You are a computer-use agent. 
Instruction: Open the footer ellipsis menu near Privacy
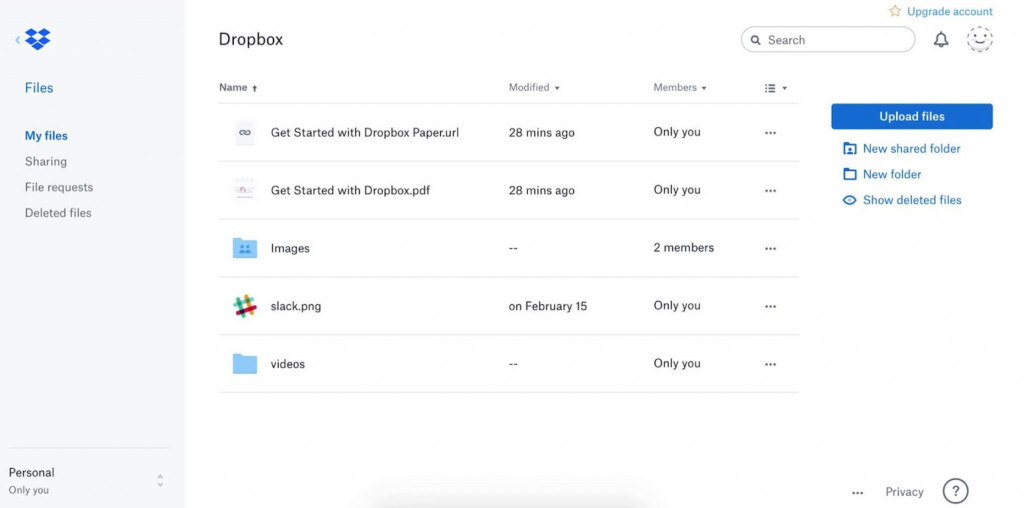[x=858, y=493]
